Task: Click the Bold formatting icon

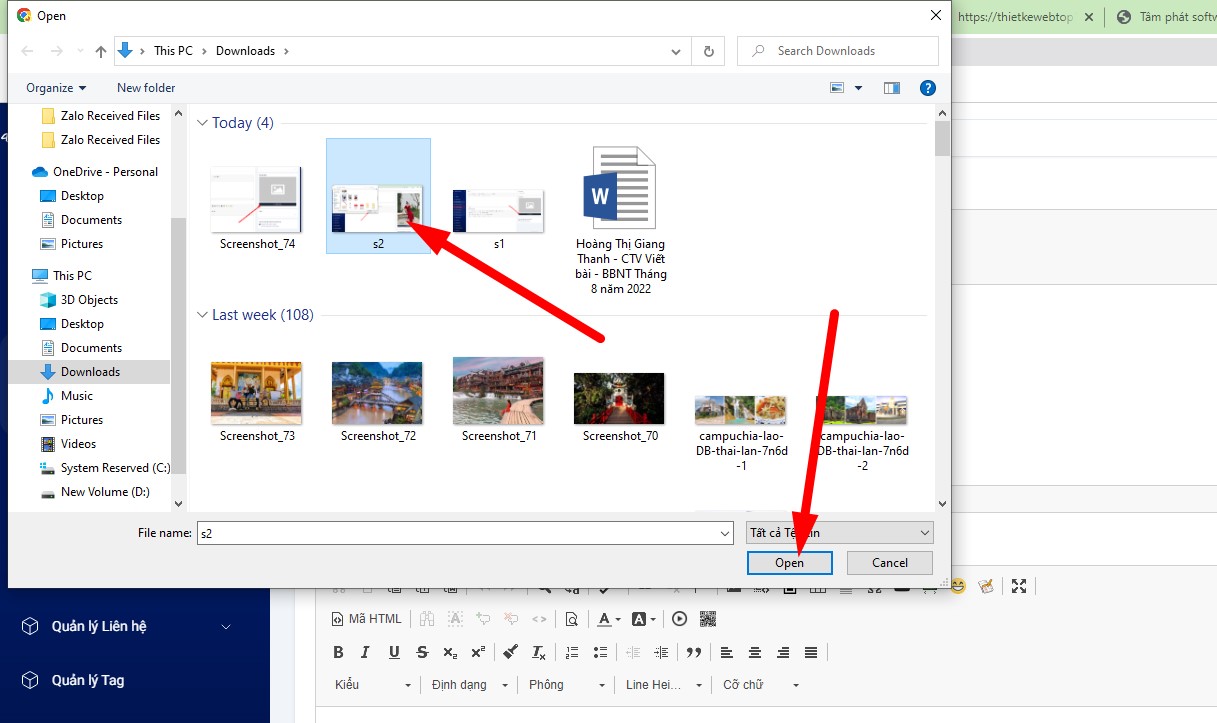Action: (338, 652)
